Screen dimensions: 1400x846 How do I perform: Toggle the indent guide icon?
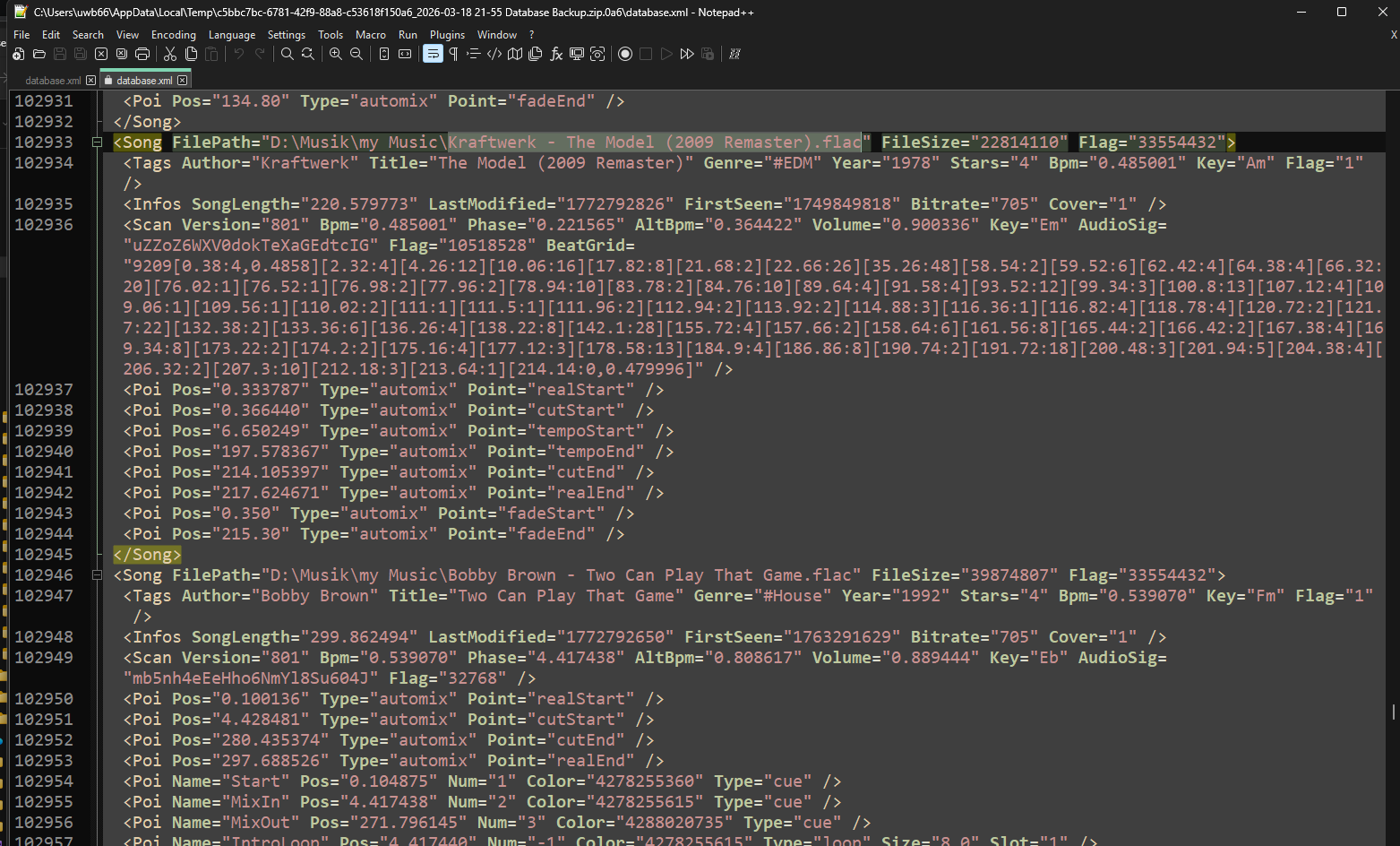(x=474, y=54)
